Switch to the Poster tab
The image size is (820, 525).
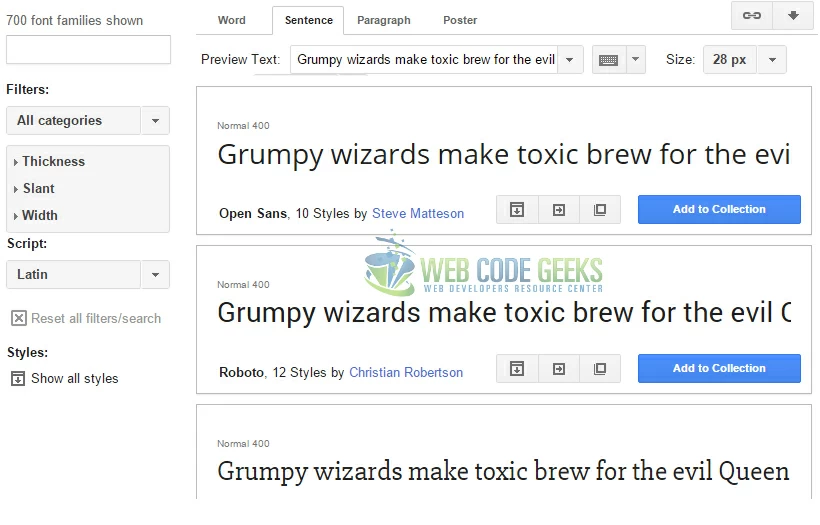(460, 20)
